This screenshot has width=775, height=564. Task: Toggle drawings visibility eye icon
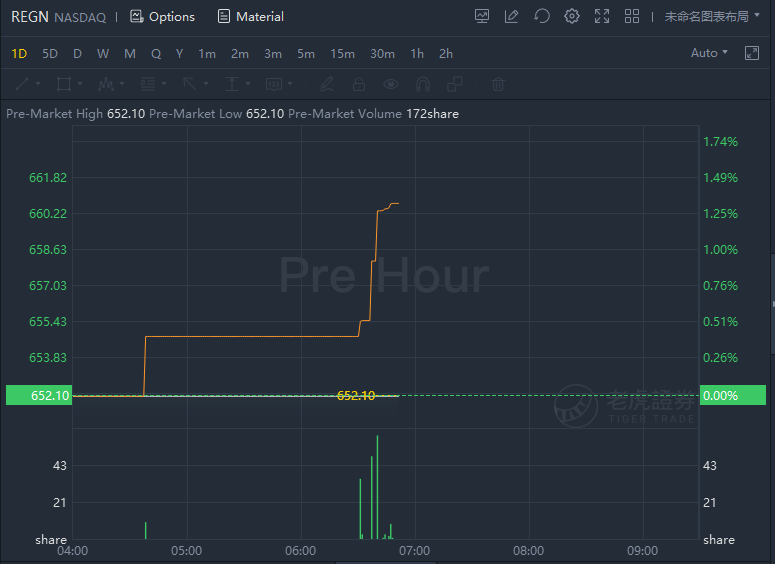391,84
